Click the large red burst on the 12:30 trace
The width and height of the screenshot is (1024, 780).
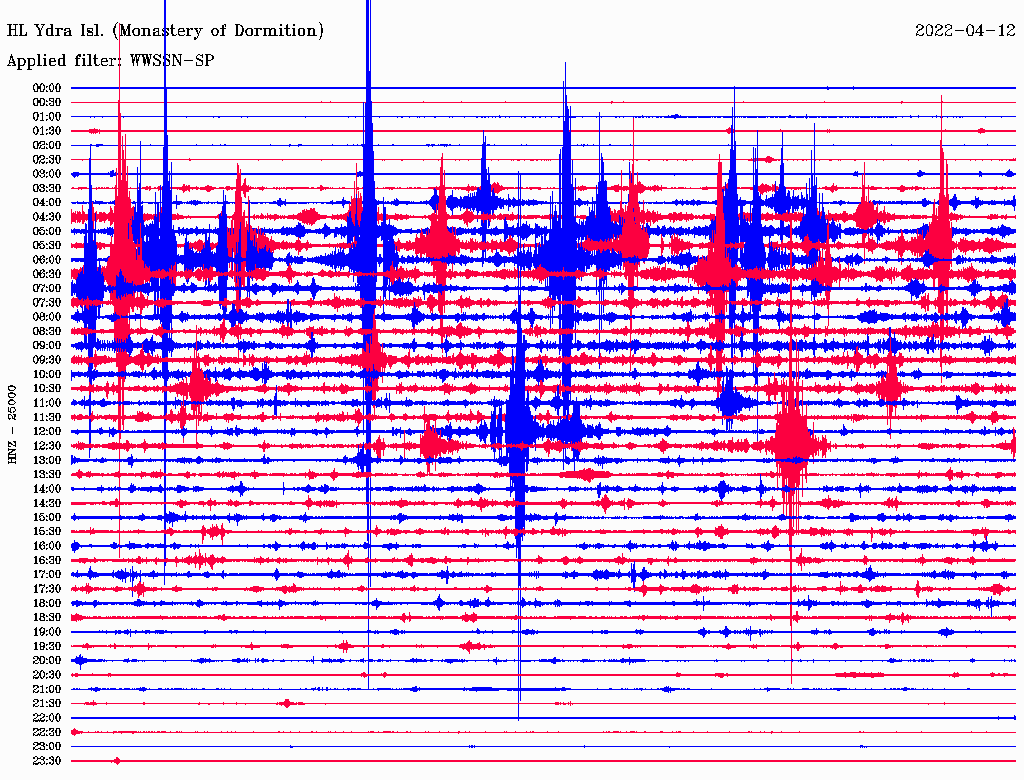click(792, 446)
